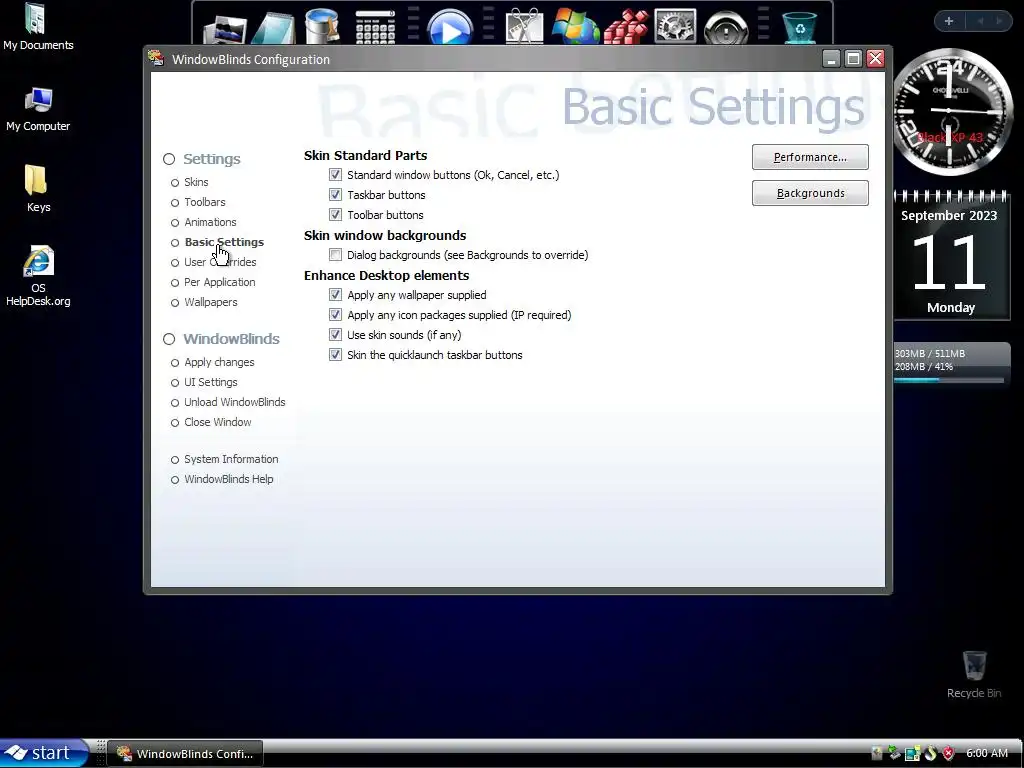Launch the calculator icon in the dock
This screenshot has height=768, width=1024.
[x=375, y=27]
